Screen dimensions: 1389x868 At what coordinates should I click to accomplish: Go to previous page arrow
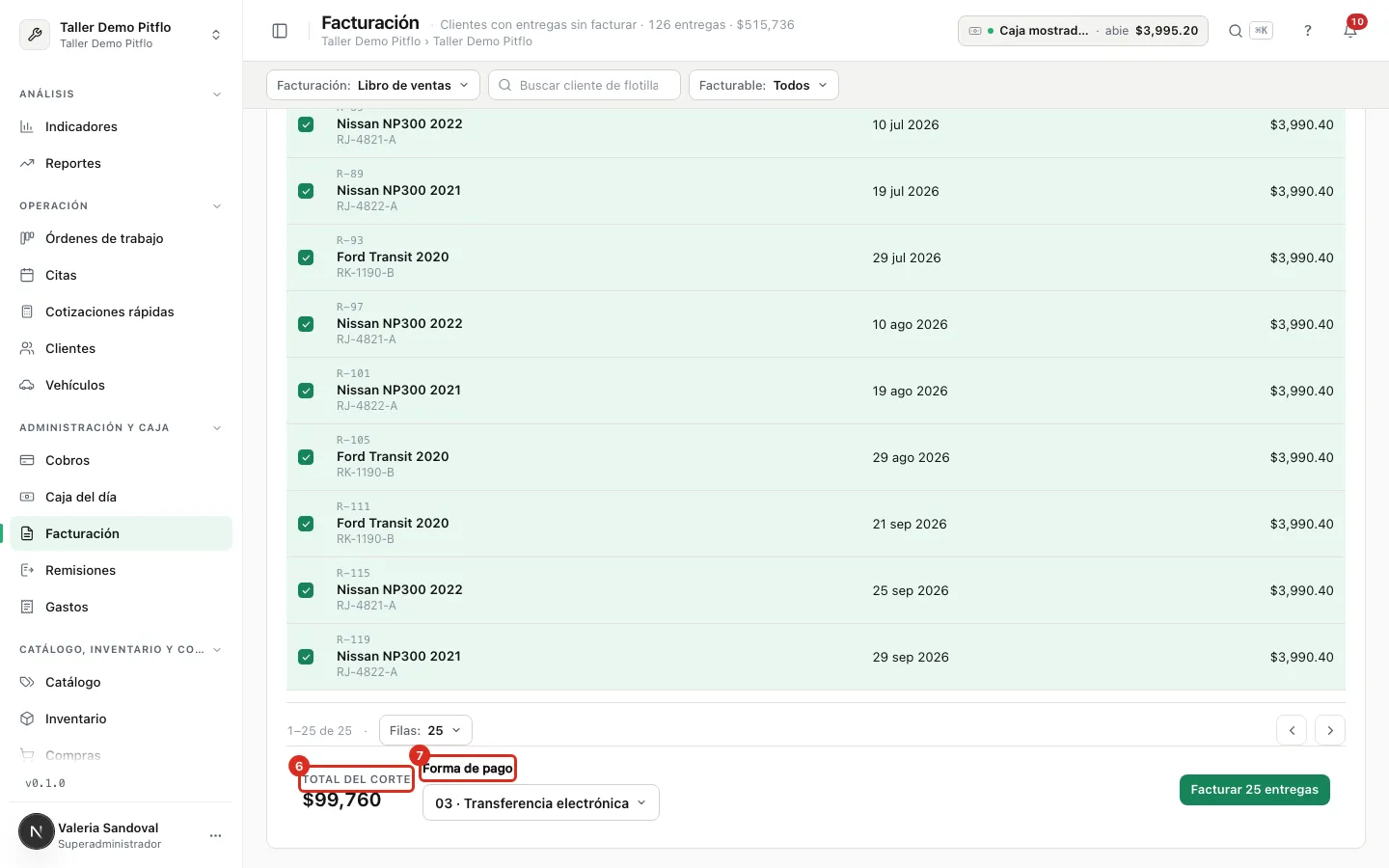1292,730
